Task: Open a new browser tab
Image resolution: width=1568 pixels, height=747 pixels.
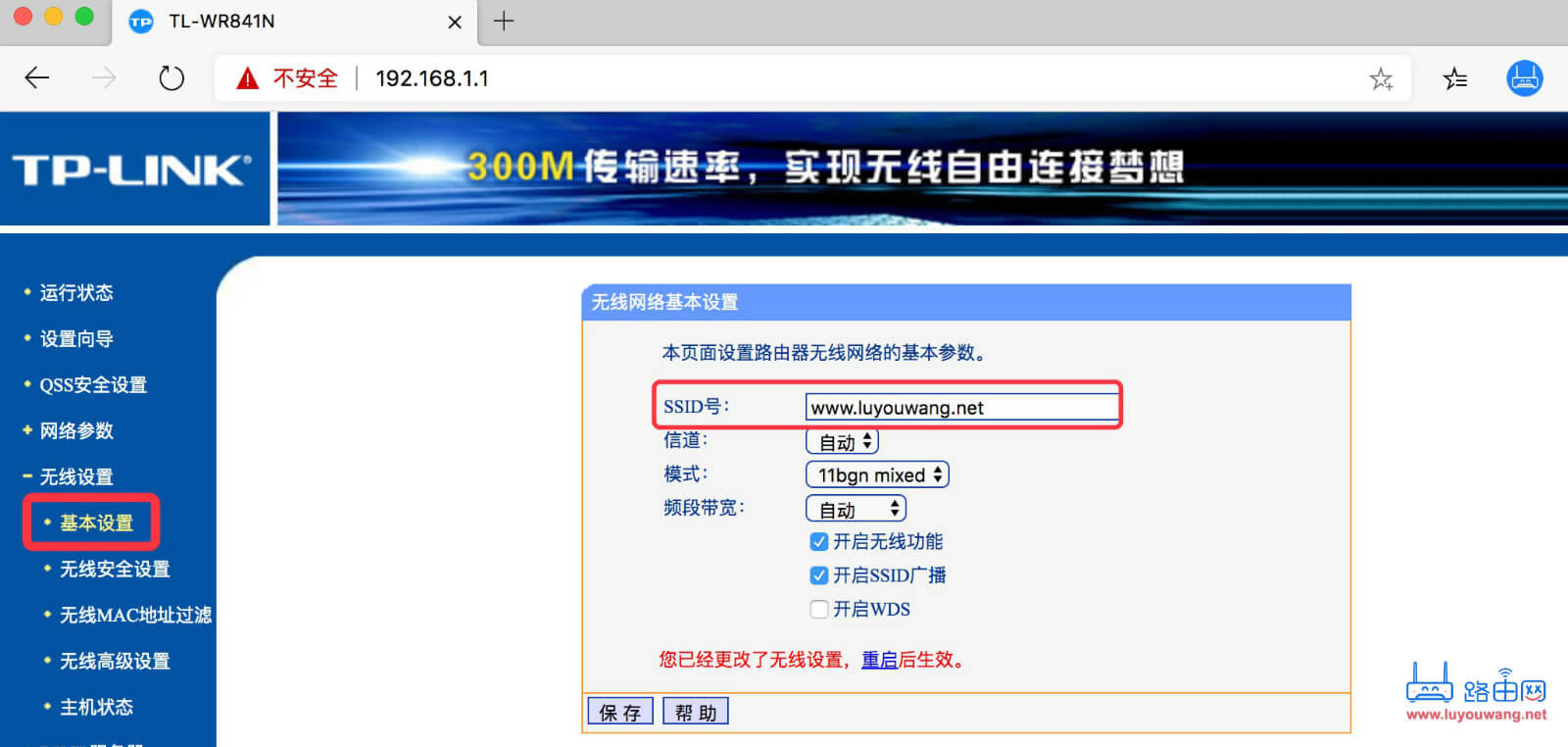Action: click(504, 21)
